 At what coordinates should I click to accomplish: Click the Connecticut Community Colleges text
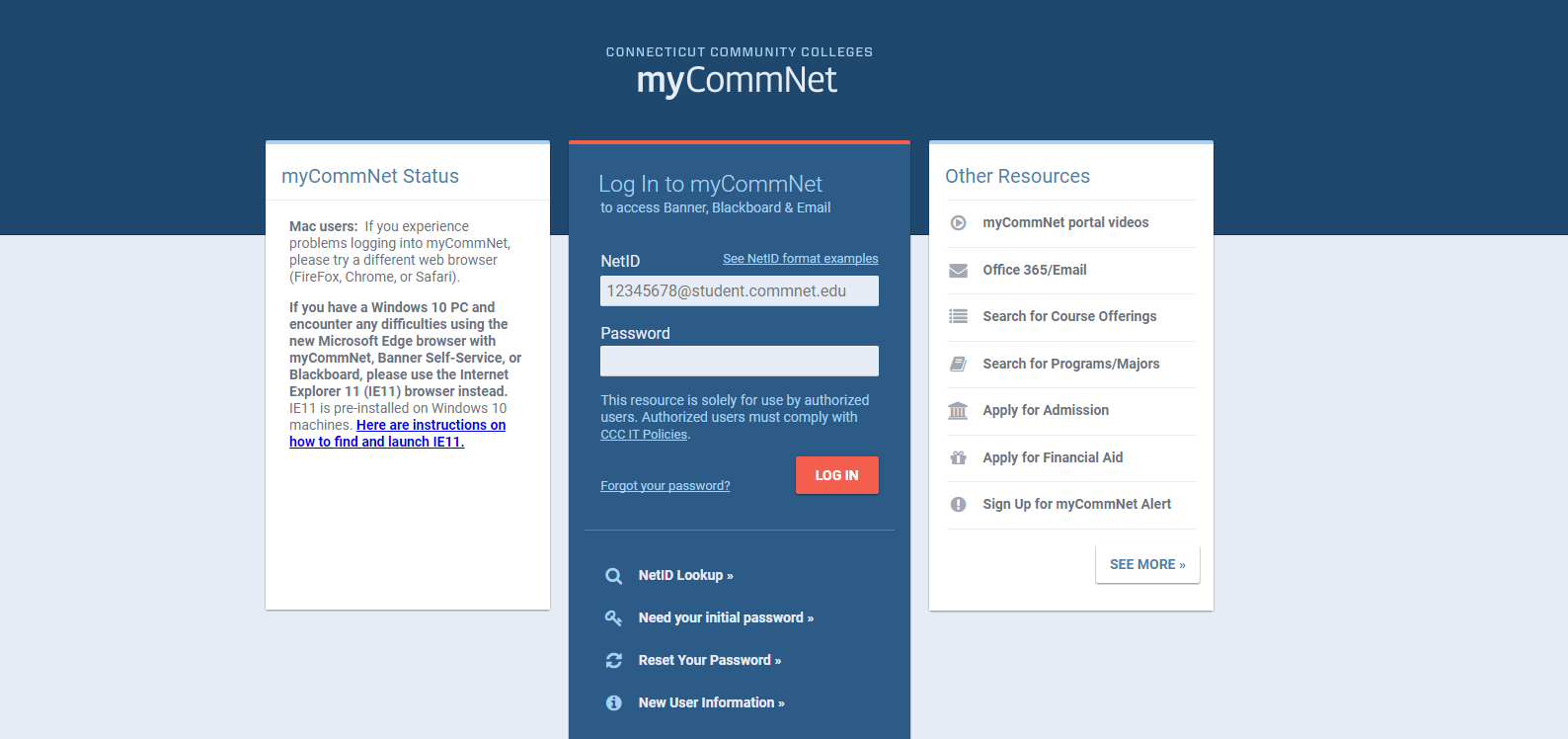coord(740,52)
